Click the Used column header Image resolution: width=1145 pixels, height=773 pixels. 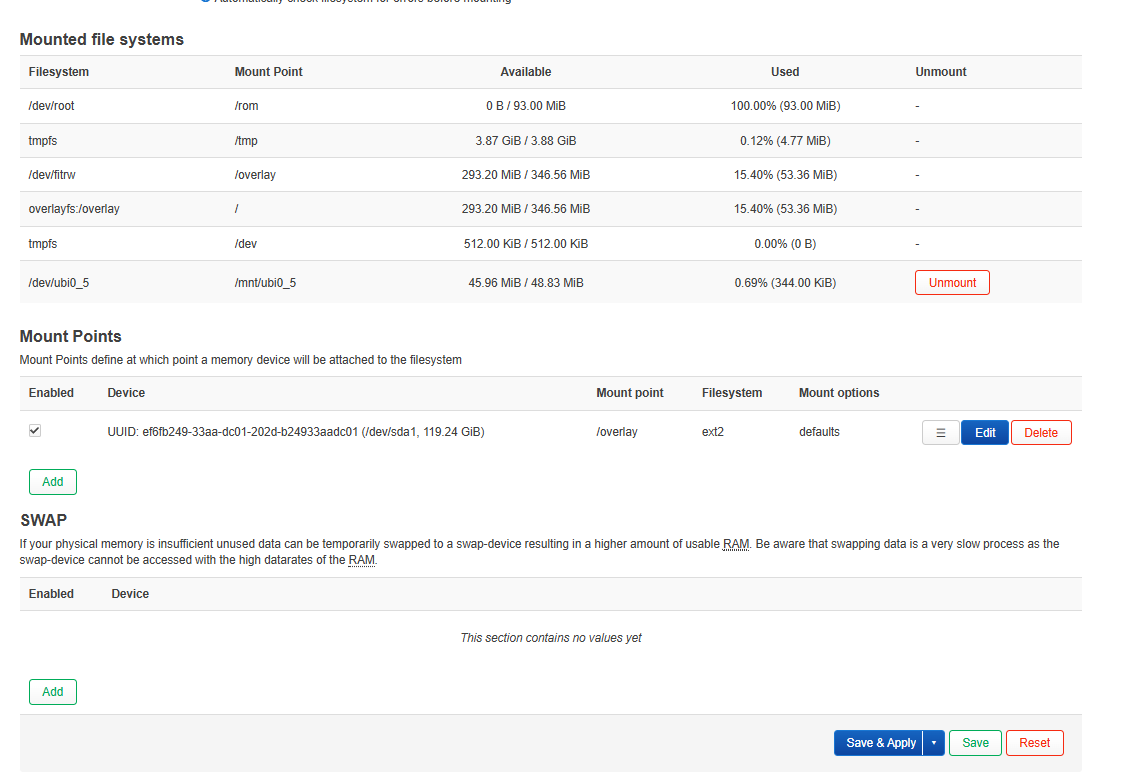[x=785, y=72]
